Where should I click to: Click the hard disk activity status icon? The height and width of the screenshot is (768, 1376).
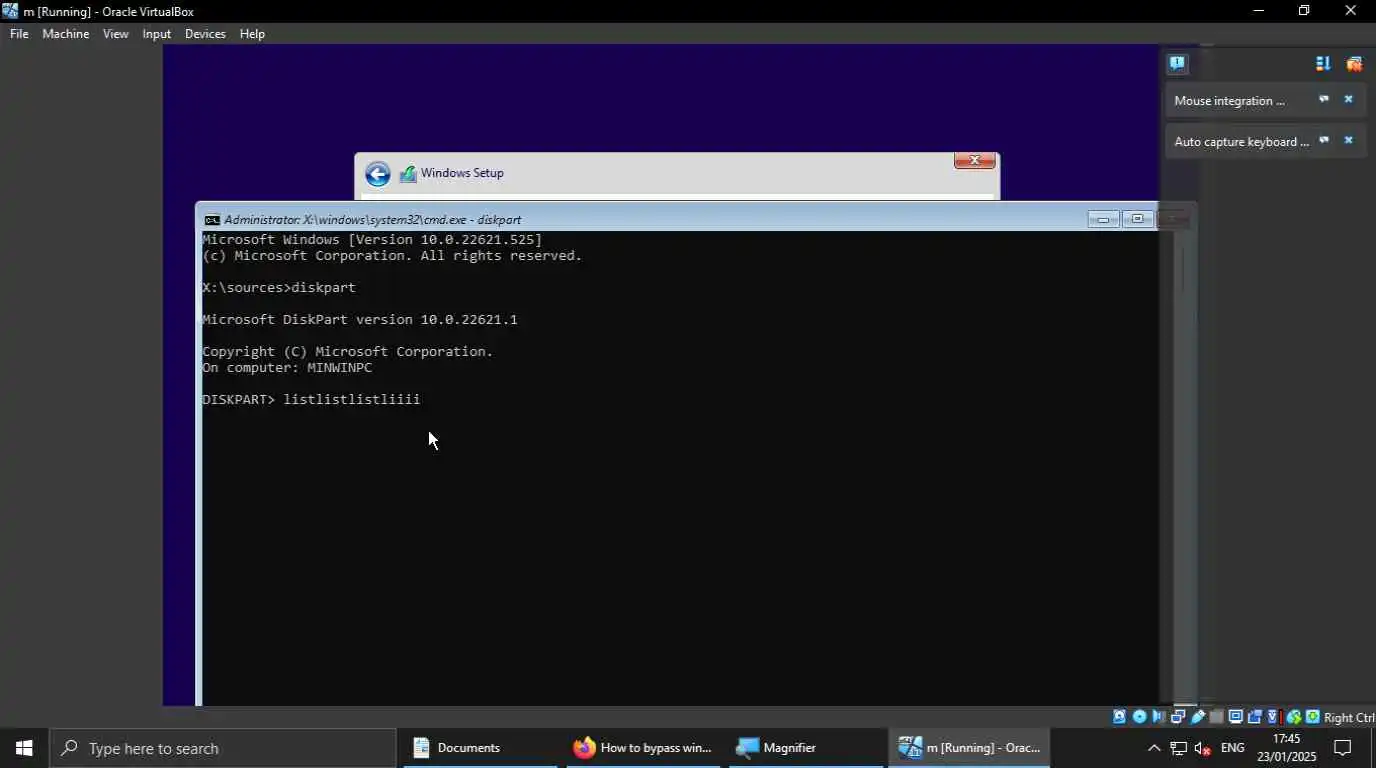[x=1120, y=717]
